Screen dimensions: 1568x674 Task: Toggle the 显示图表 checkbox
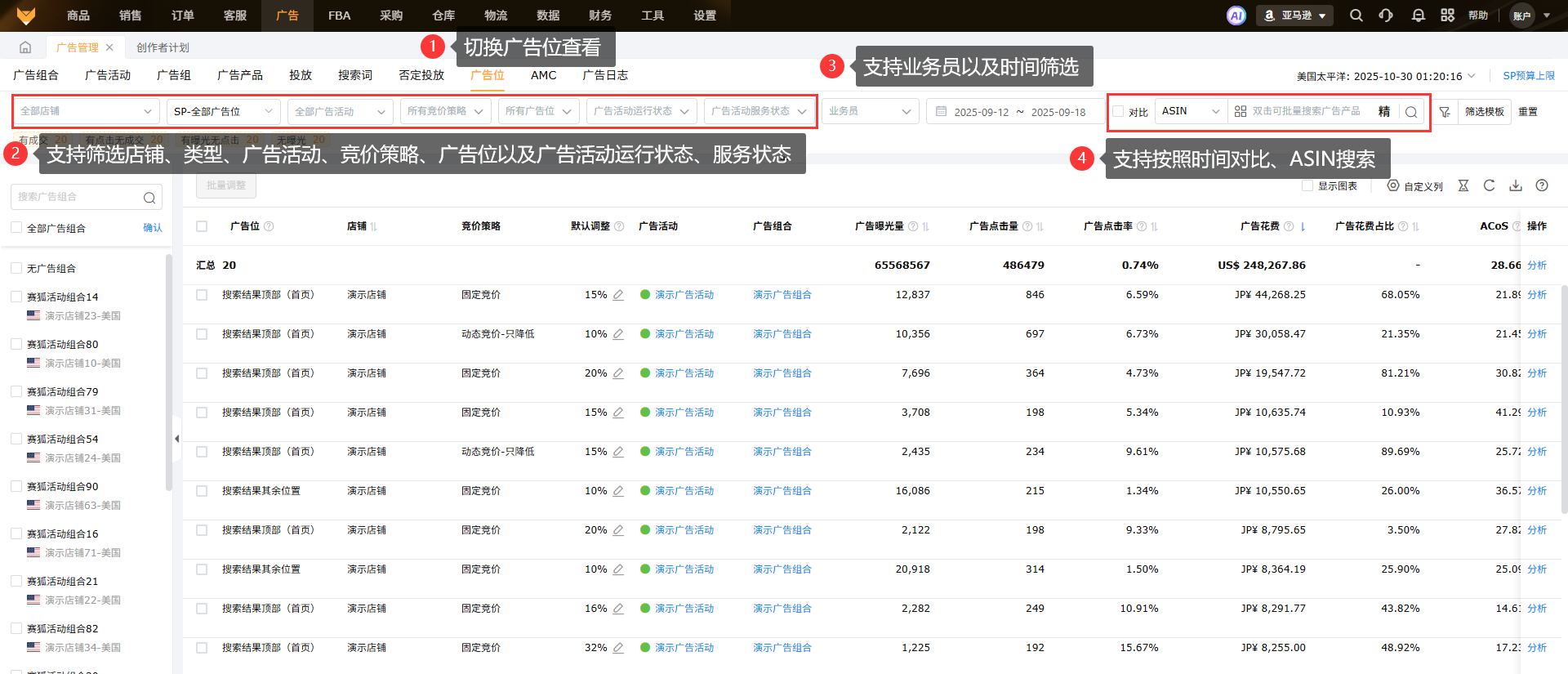[1307, 186]
